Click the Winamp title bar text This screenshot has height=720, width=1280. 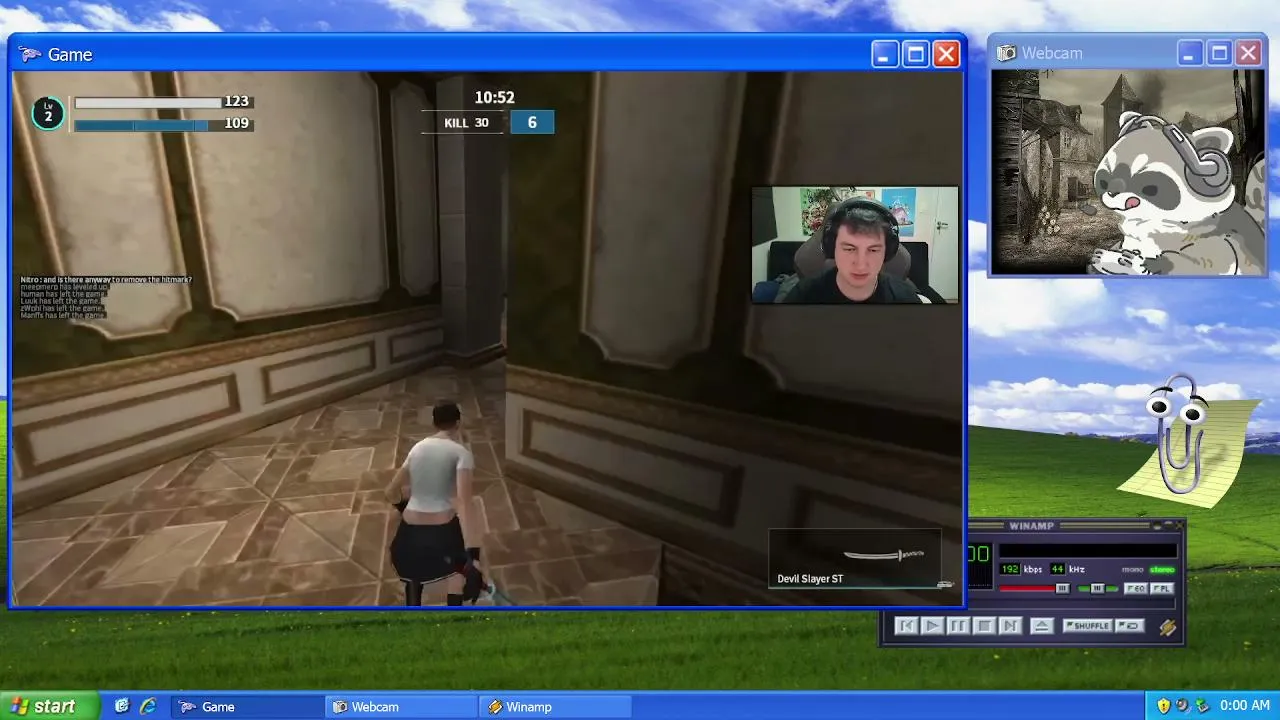coord(1031,526)
